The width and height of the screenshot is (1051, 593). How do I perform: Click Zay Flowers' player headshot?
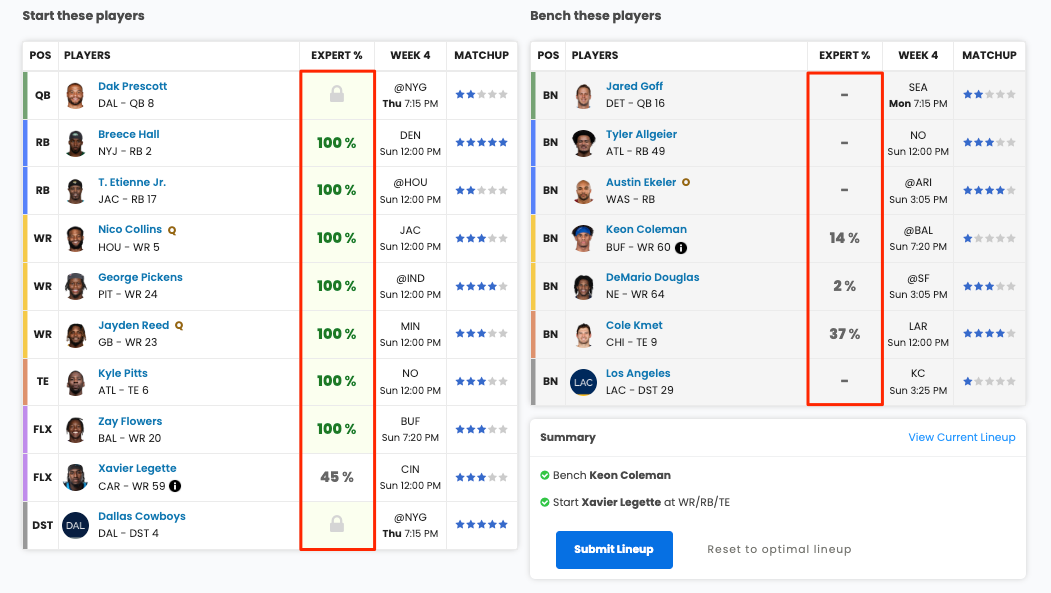point(76,430)
